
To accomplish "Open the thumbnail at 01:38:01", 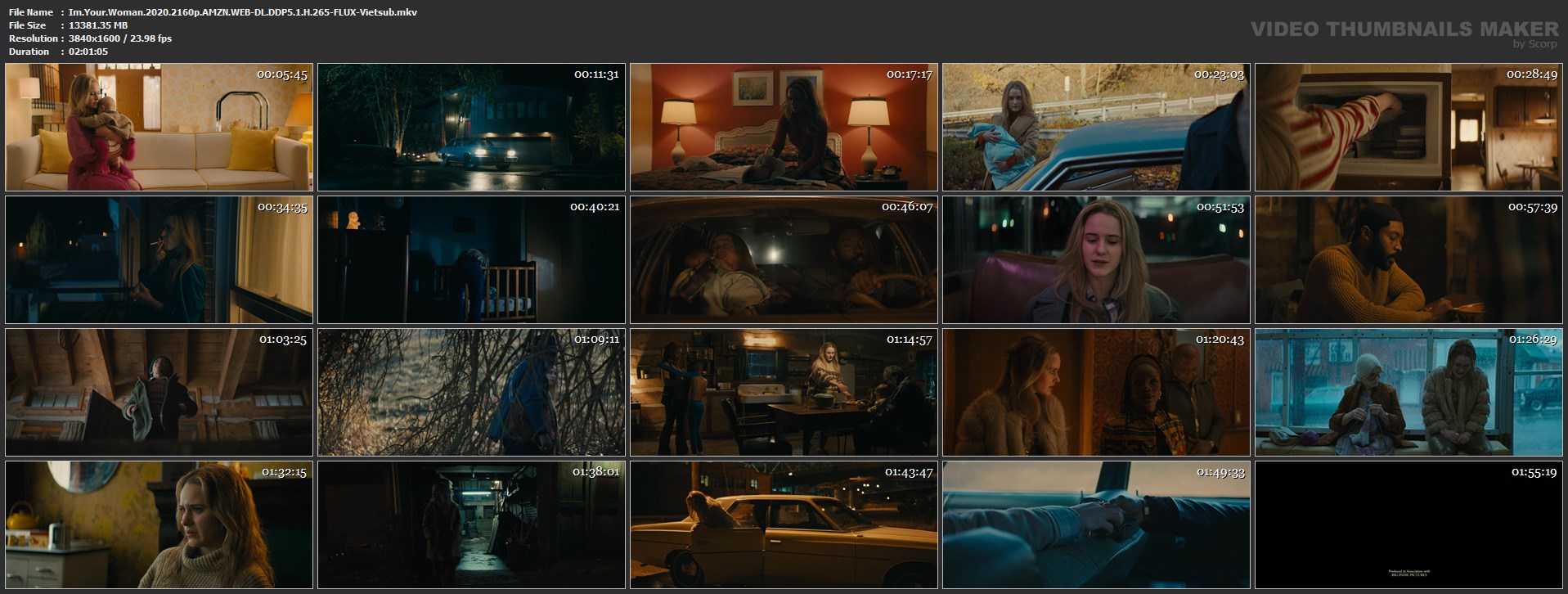I will tap(471, 525).
